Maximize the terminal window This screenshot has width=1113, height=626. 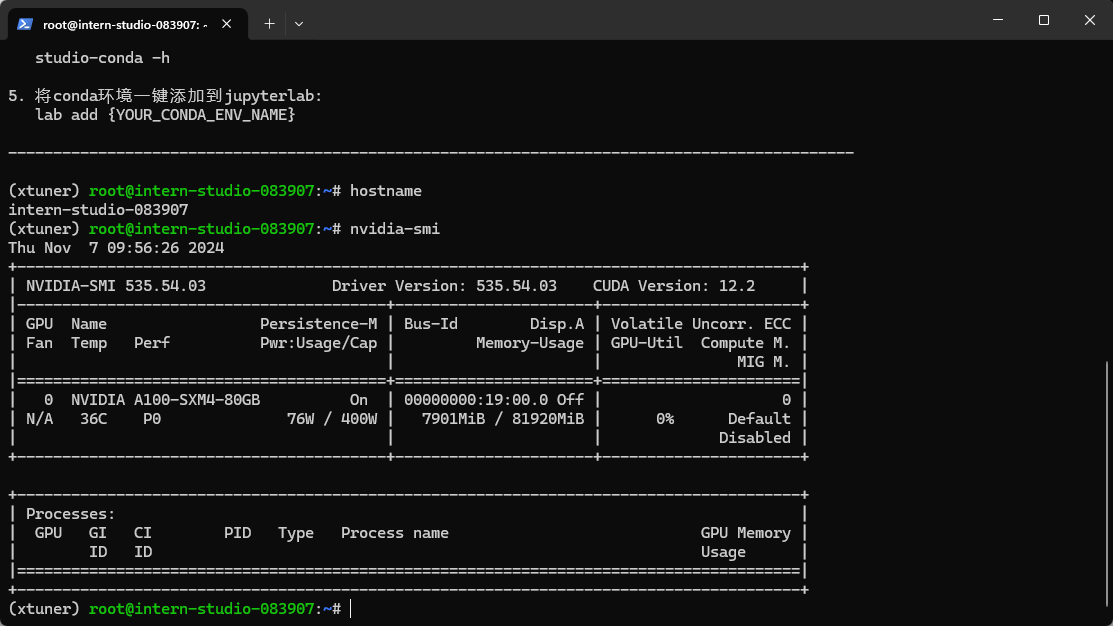pyautogui.click(x=1044, y=20)
